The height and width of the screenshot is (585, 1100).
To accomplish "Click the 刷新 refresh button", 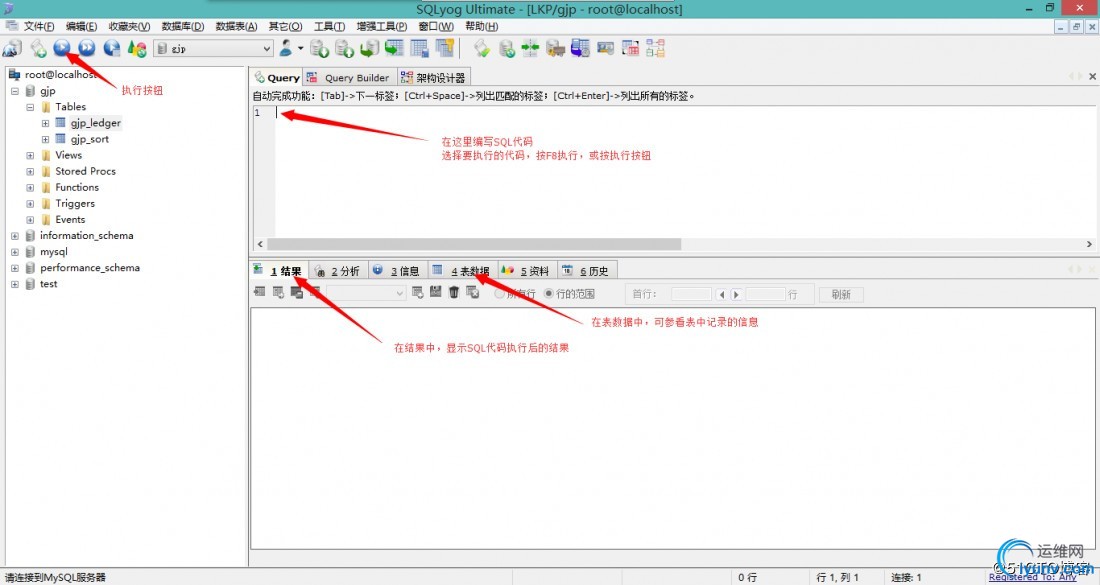I will point(841,295).
